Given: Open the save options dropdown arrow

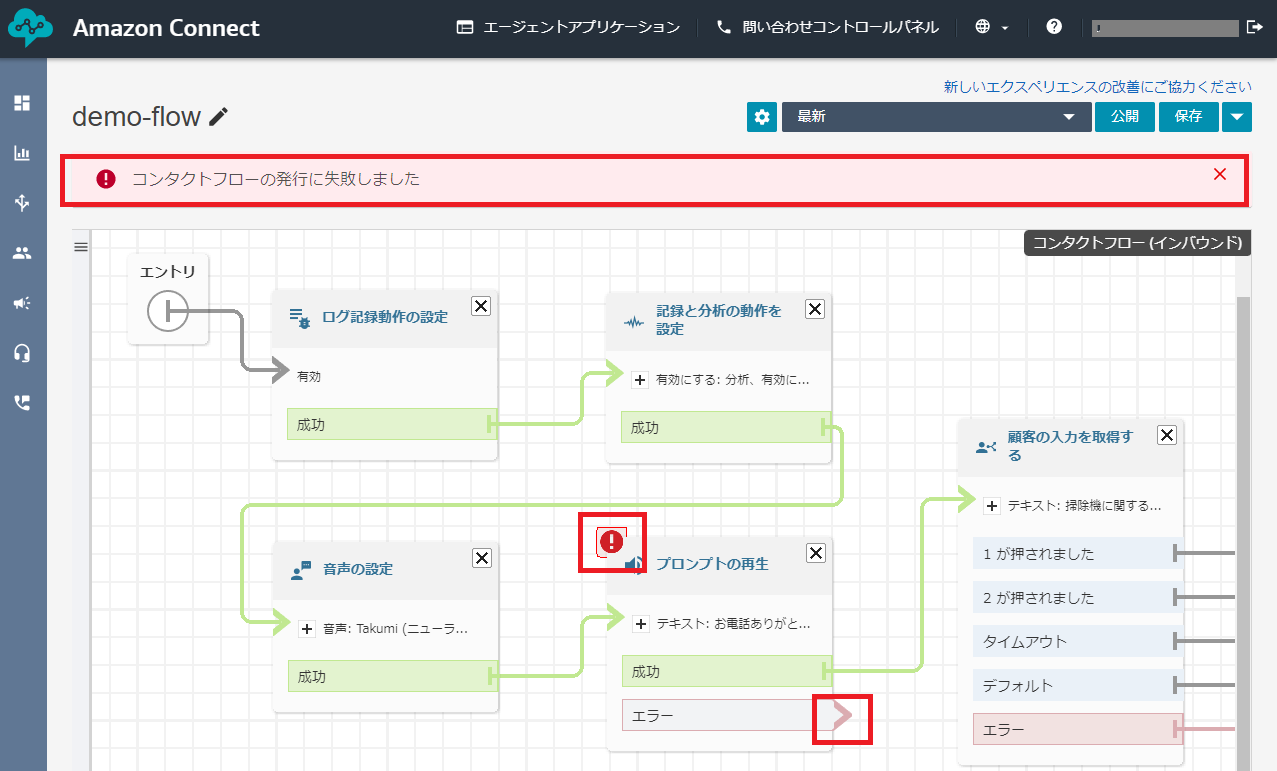Looking at the screenshot, I should [x=1237, y=117].
